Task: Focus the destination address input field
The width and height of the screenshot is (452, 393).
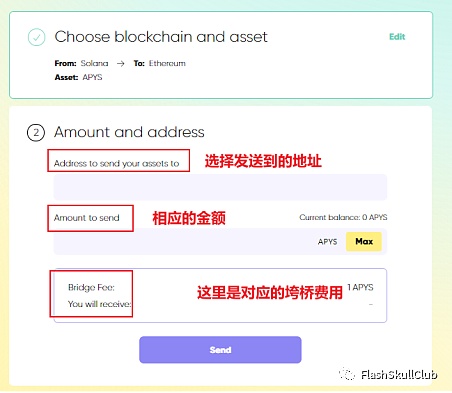Action: coord(220,187)
